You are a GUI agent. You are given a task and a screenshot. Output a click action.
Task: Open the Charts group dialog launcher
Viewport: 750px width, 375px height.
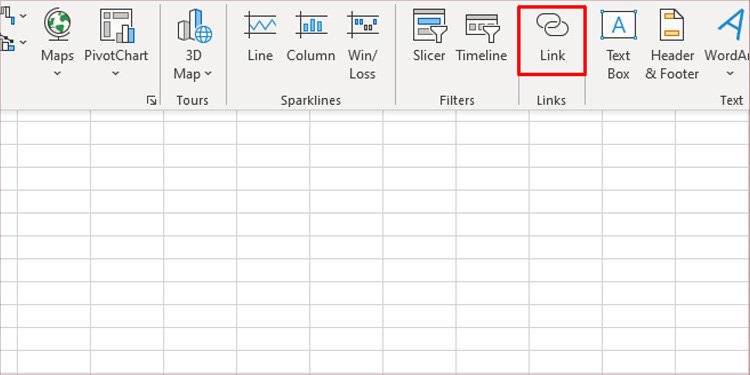point(152,100)
